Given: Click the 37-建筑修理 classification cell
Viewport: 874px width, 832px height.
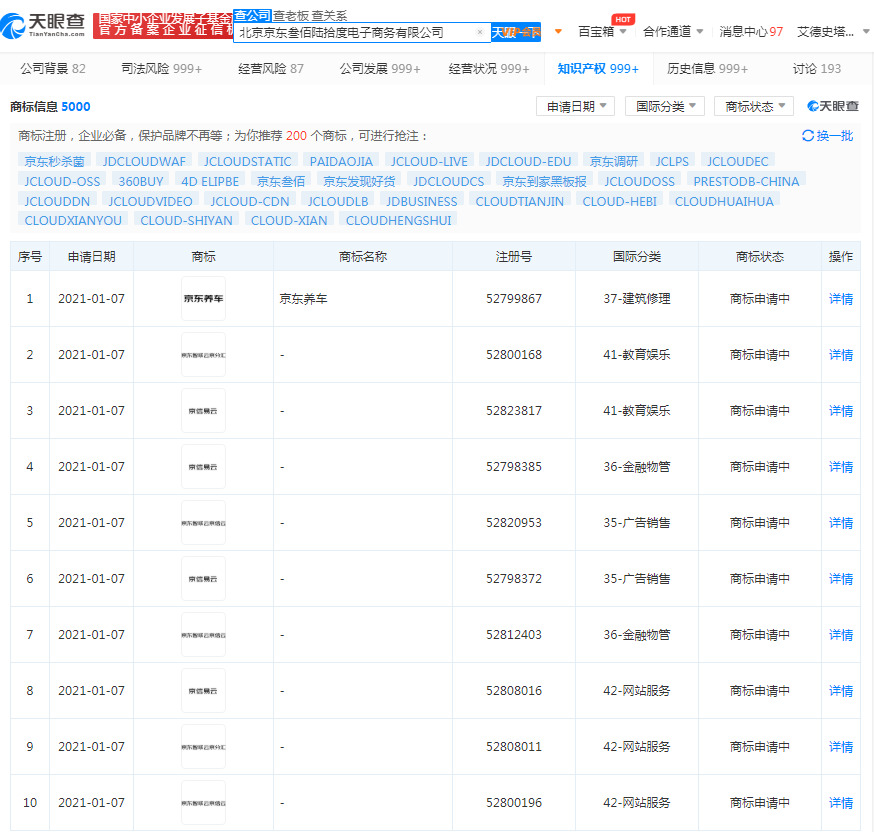Looking at the screenshot, I should [637, 299].
